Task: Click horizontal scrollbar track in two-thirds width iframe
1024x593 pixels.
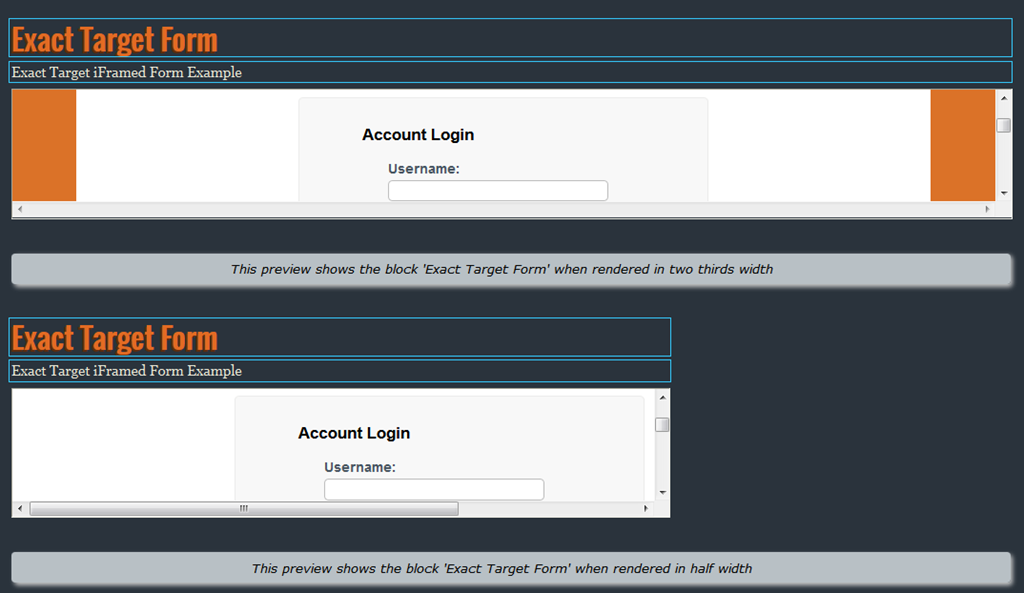Action: pyautogui.click(x=500, y=209)
